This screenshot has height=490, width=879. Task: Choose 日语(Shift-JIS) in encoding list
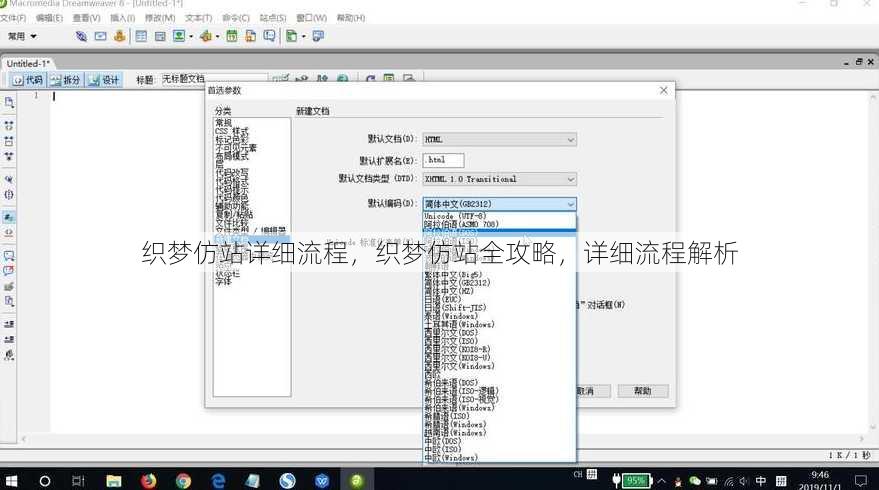(x=499, y=308)
